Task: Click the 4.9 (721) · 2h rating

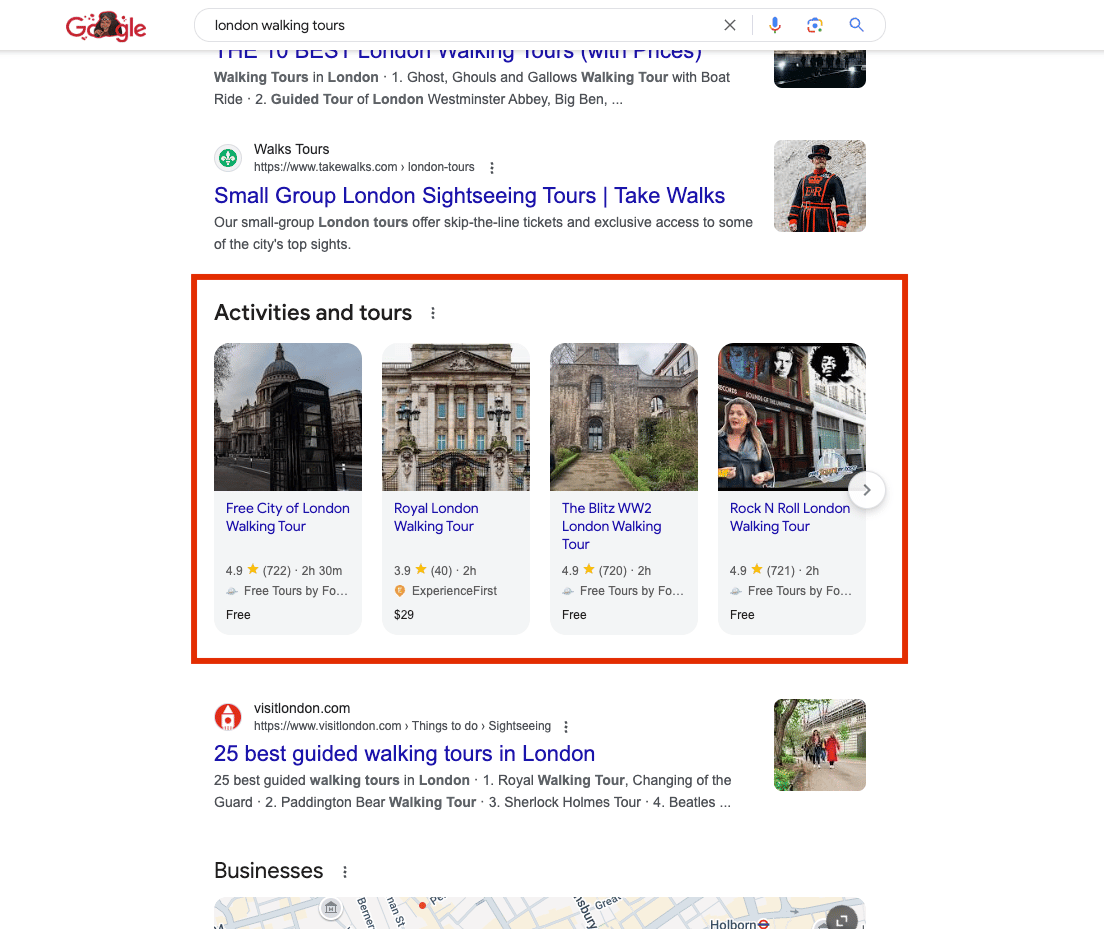Action: pyautogui.click(x=774, y=571)
